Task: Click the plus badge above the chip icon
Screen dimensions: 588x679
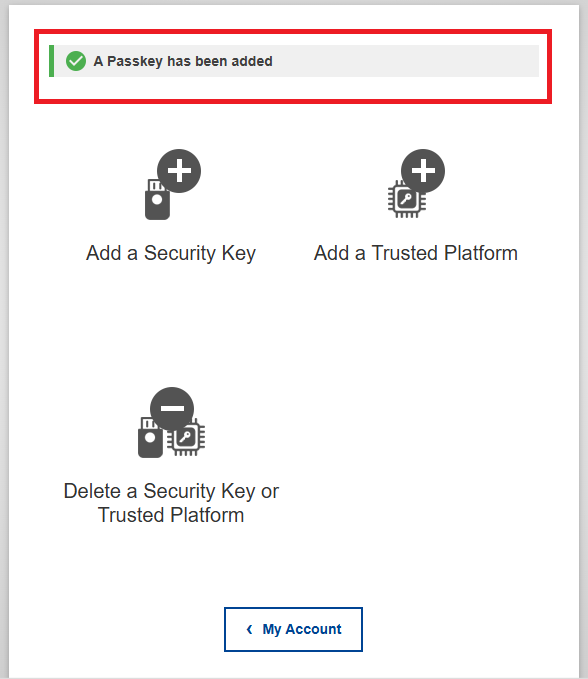Action: (x=423, y=171)
